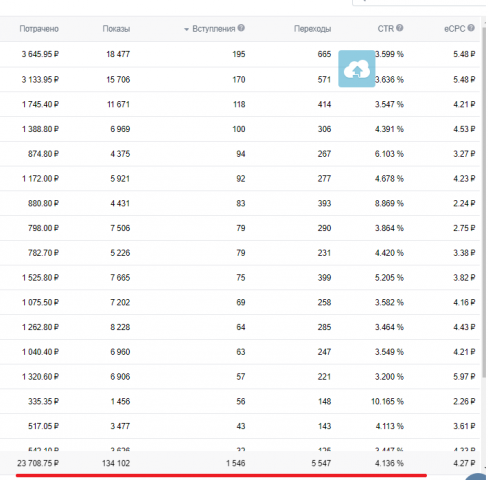
Task: Click impressions value 1 456
Action: click(x=120, y=402)
